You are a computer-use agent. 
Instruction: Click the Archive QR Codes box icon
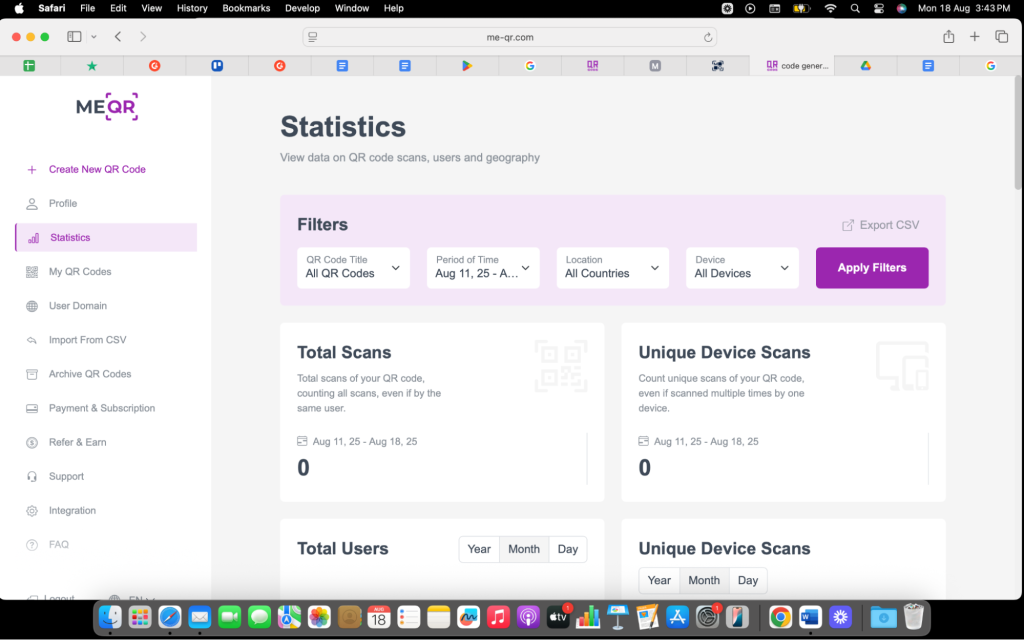coord(32,374)
